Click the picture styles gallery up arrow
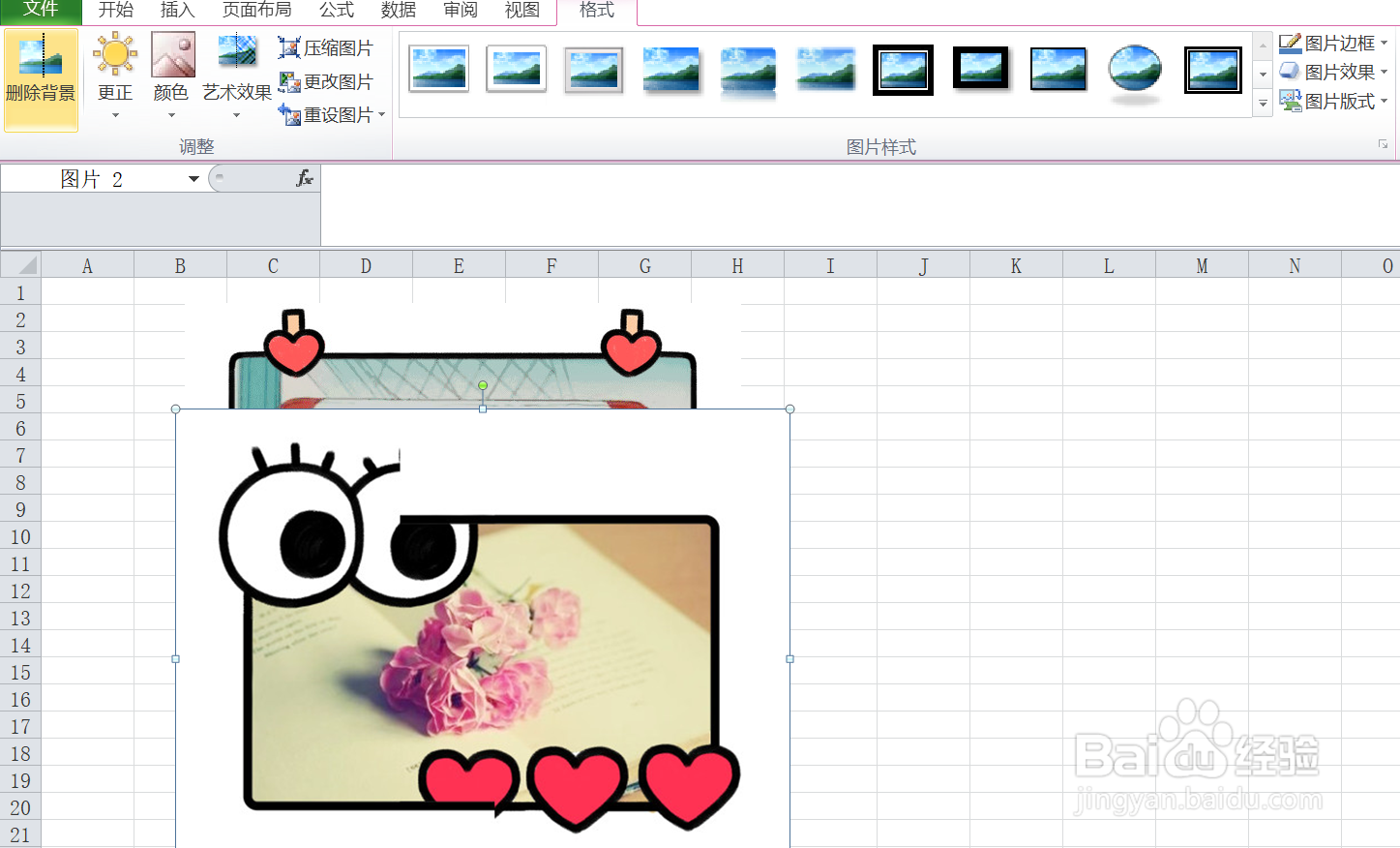 pyautogui.click(x=1263, y=45)
